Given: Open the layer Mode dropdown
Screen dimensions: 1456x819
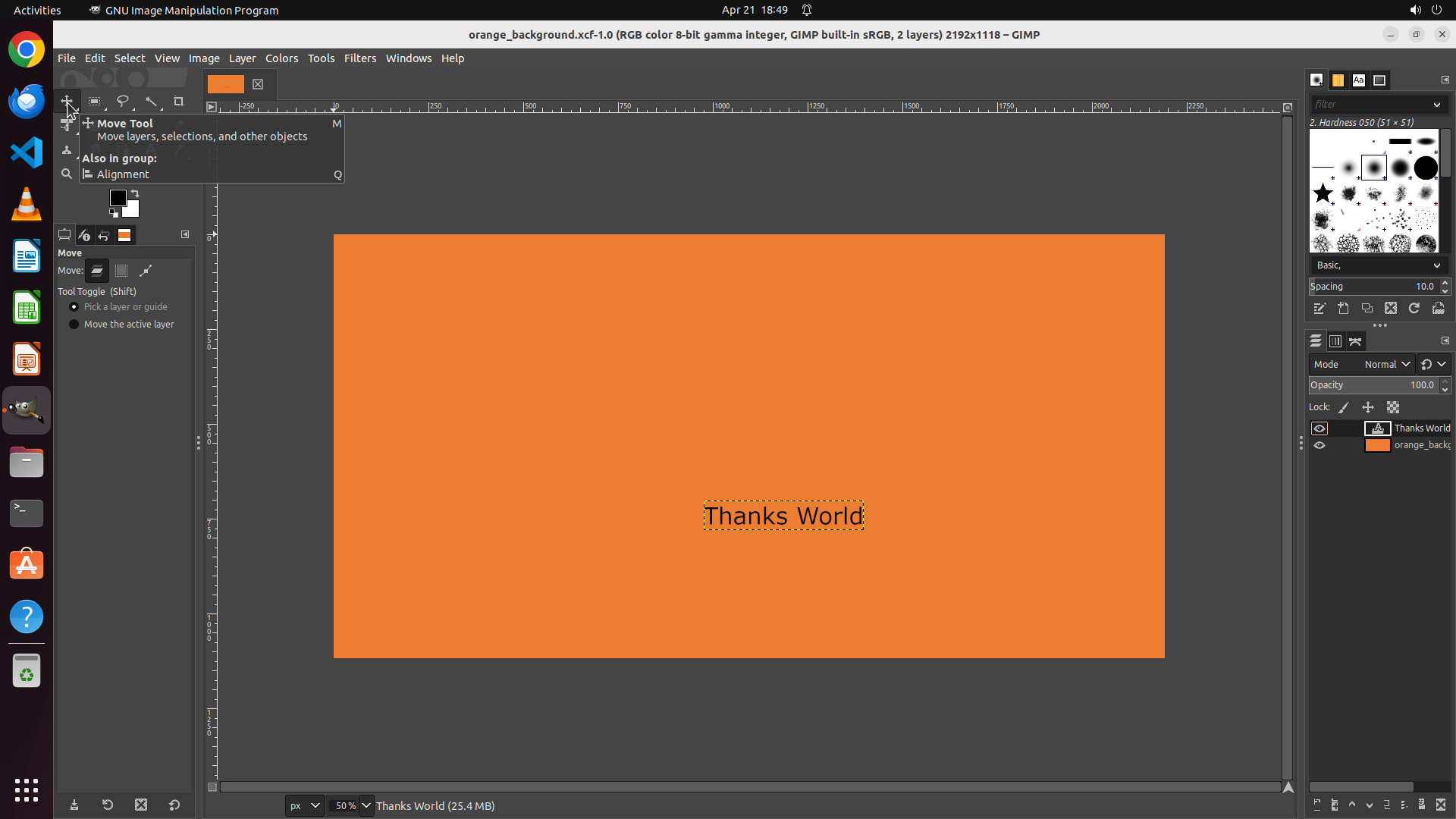Looking at the screenshot, I should point(1385,364).
